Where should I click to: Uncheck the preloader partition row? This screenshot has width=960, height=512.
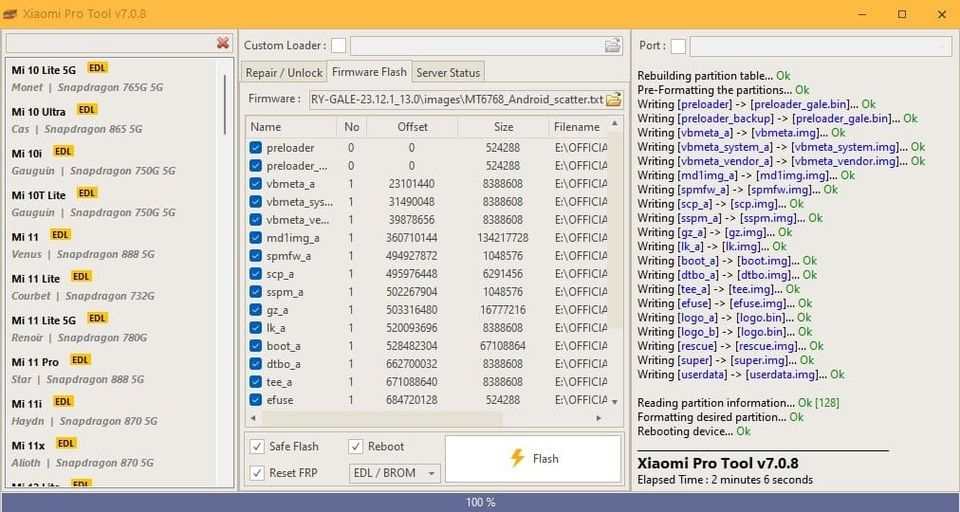256,148
